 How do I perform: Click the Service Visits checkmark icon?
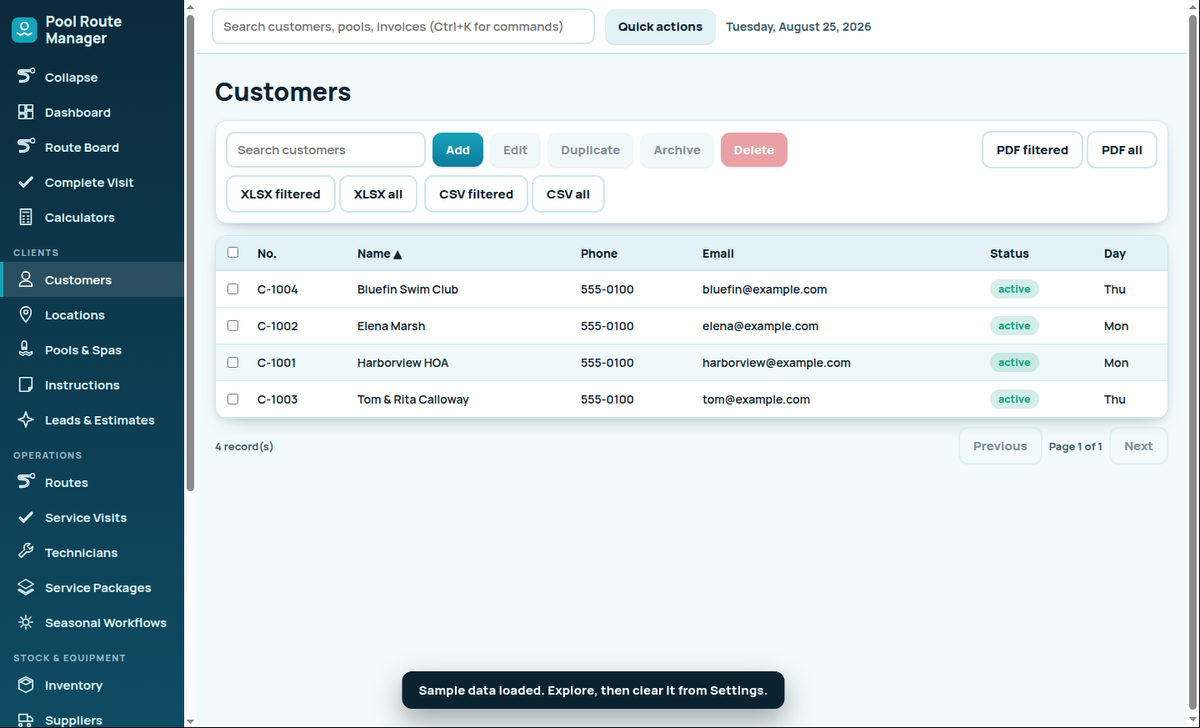pos(27,517)
